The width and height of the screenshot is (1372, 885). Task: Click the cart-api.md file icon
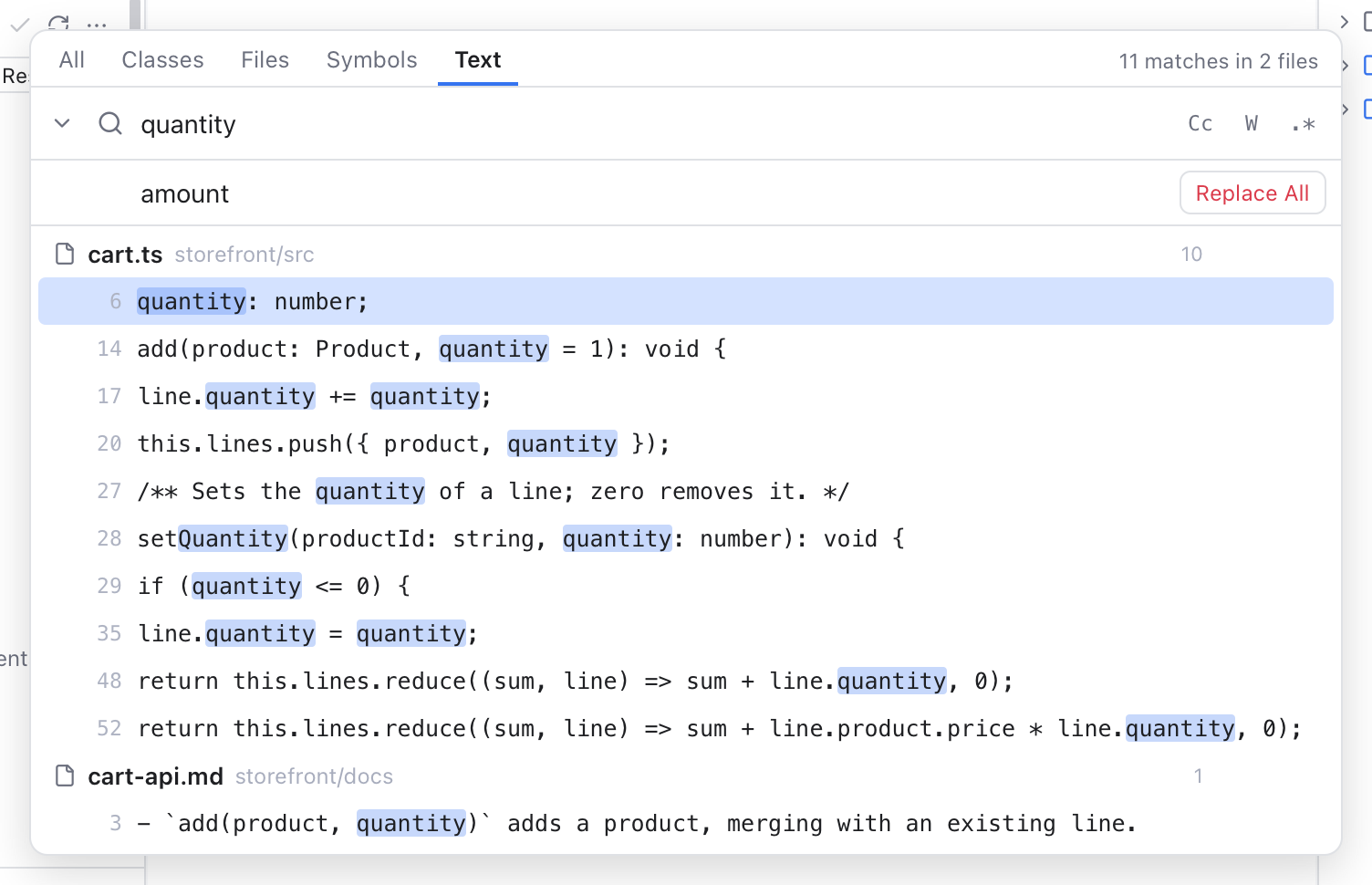pos(65,776)
